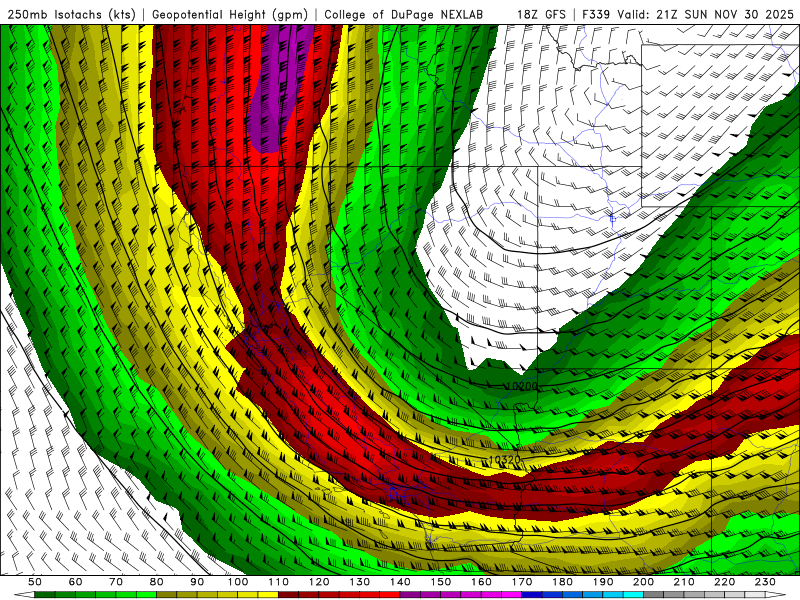Viewport: 800px width, 600px height.
Task: Click the '120' value on the color scale
Action: click(319, 582)
